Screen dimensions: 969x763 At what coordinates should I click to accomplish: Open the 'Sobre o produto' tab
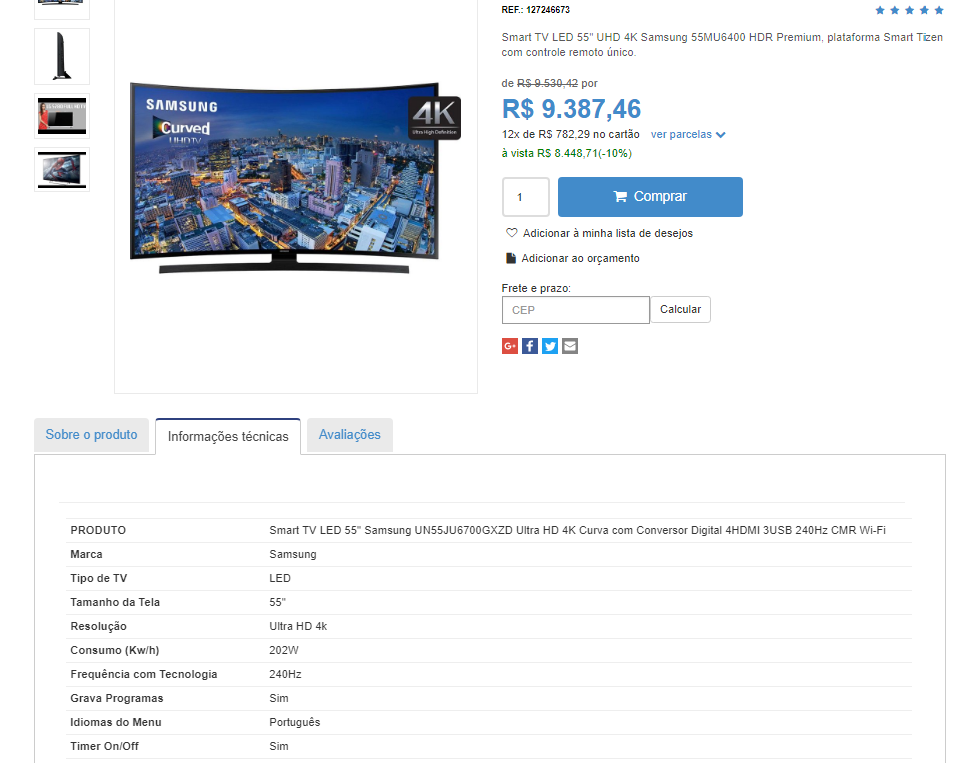[91, 435]
